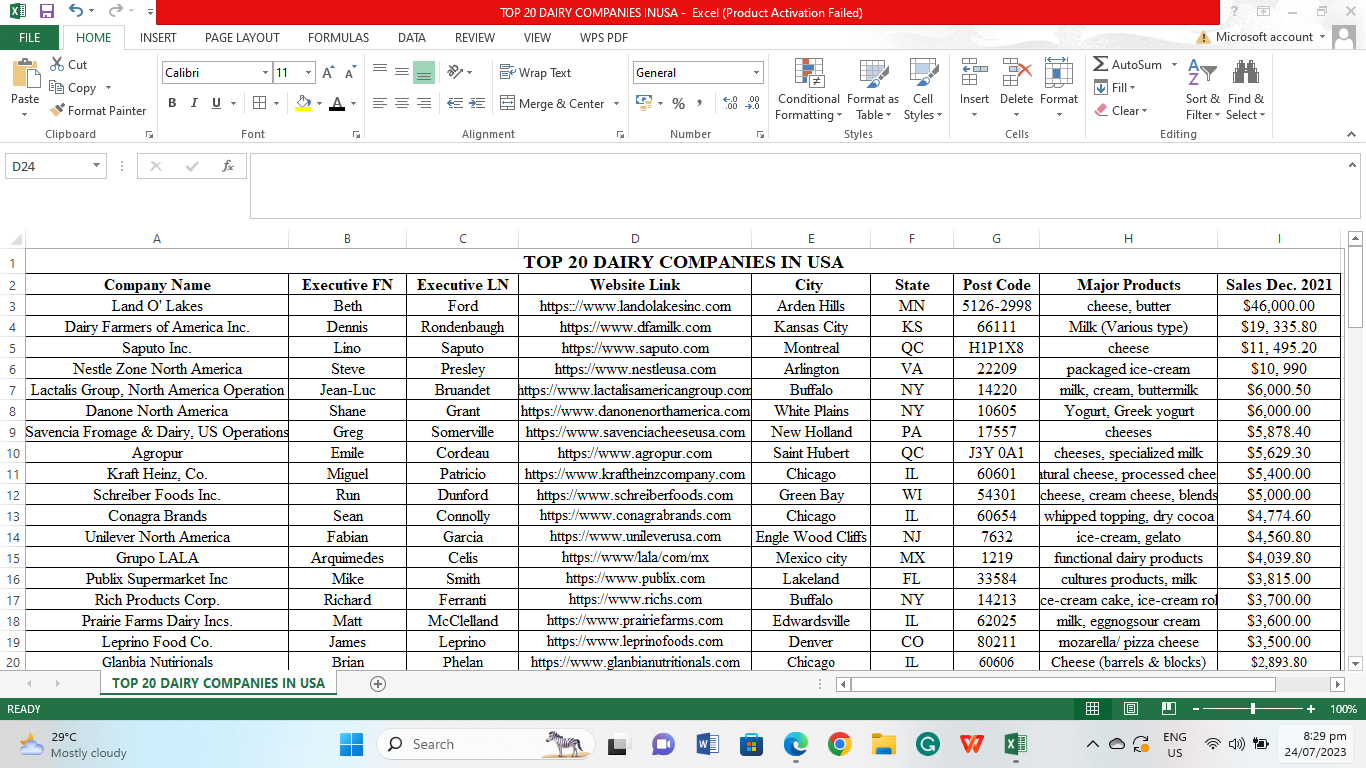Switch to the PAGE LAYOUT tab

click(x=242, y=38)
